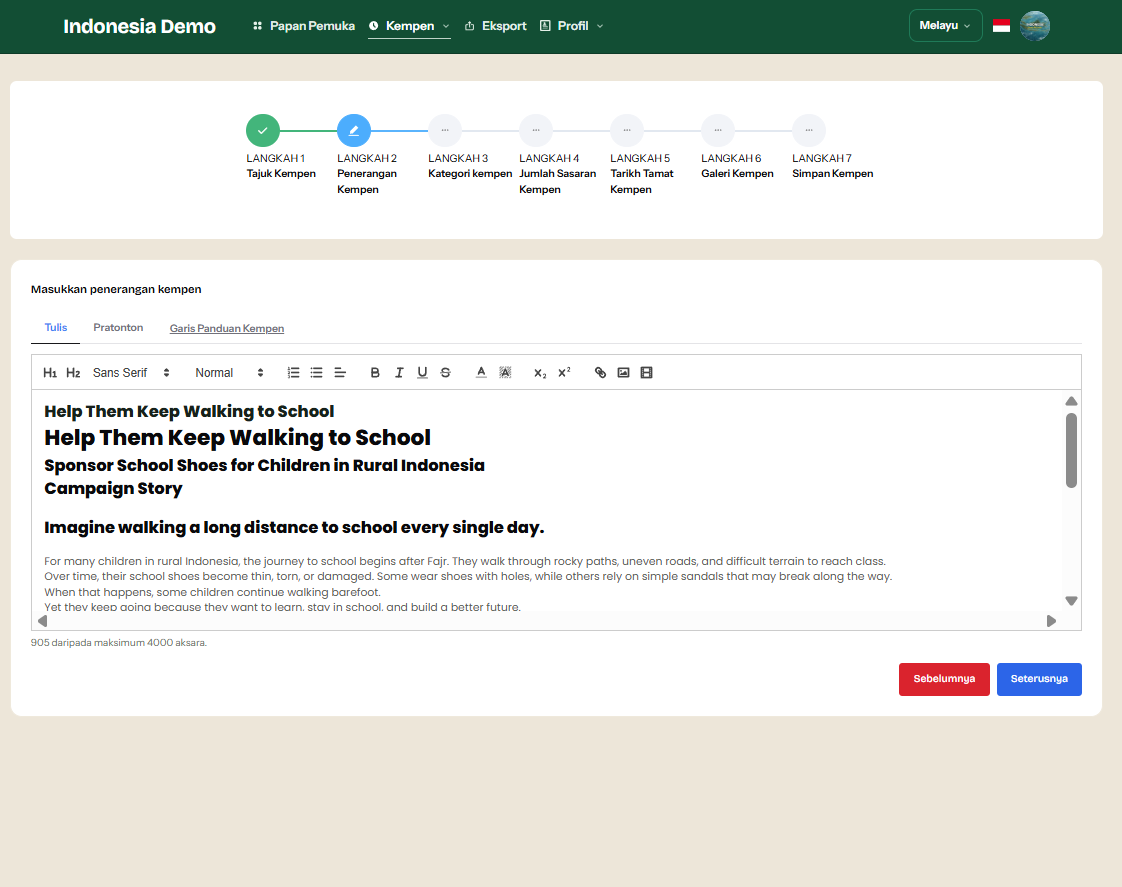Apply Heading 2 format in editor toolbar
This screenshot has width=1122, height=887.
[73, 373]
